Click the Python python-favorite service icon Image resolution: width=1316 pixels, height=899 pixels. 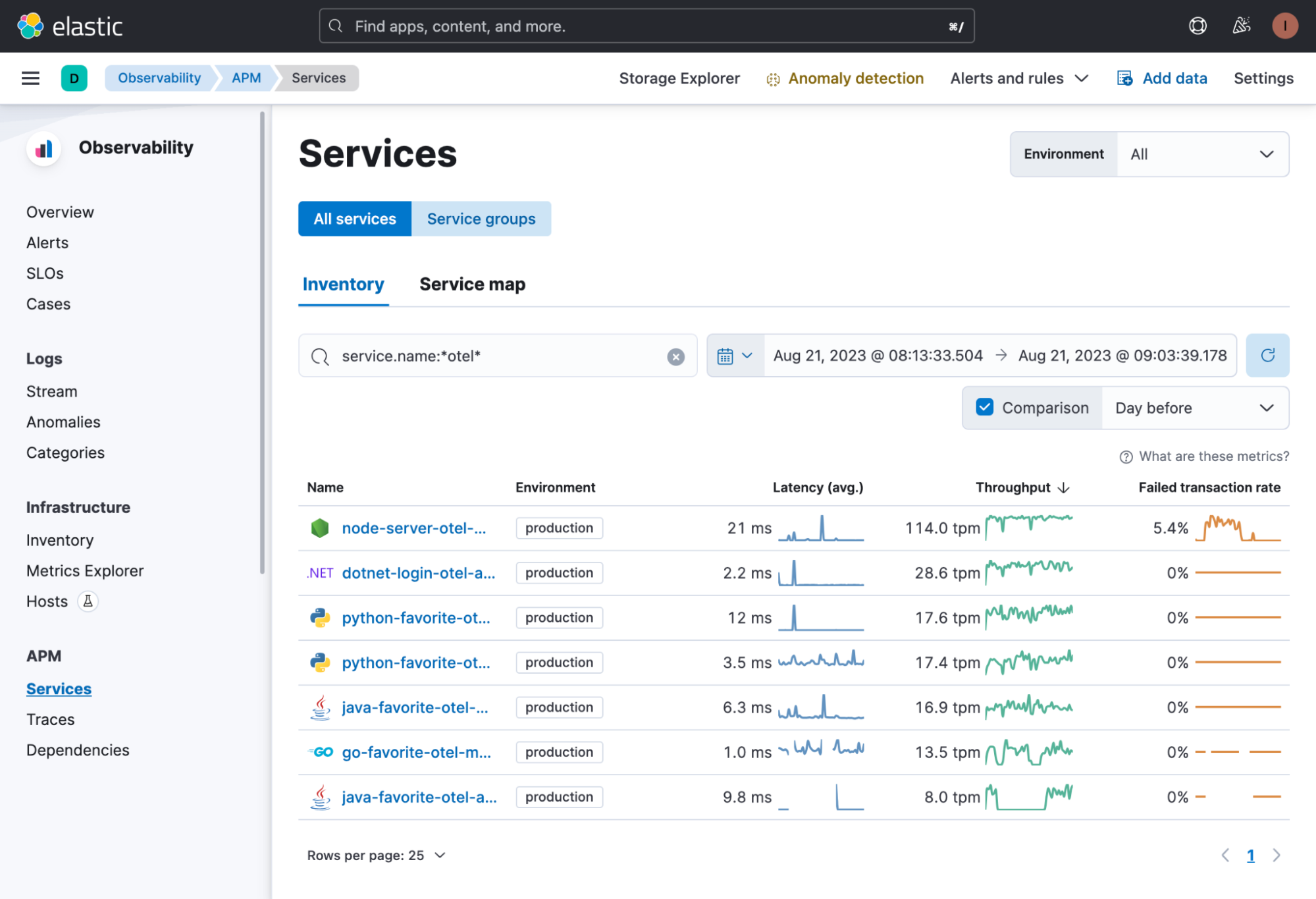tap(321, 616)
